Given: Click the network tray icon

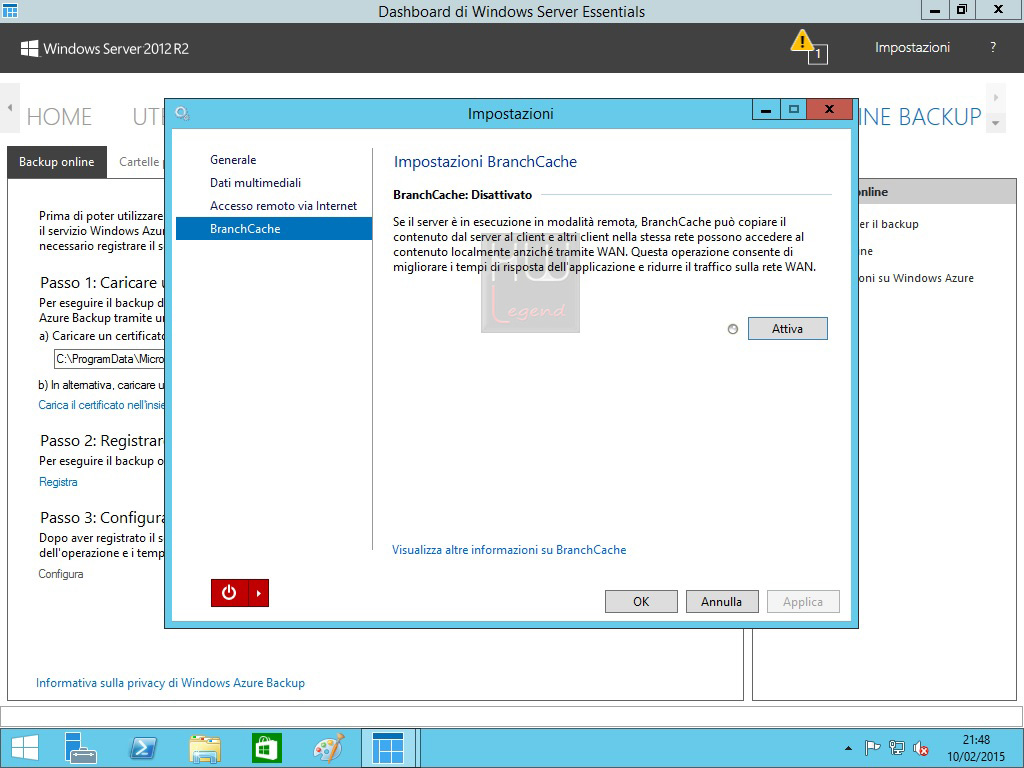Looking at the screenshot, I should [x=897, y=748].
